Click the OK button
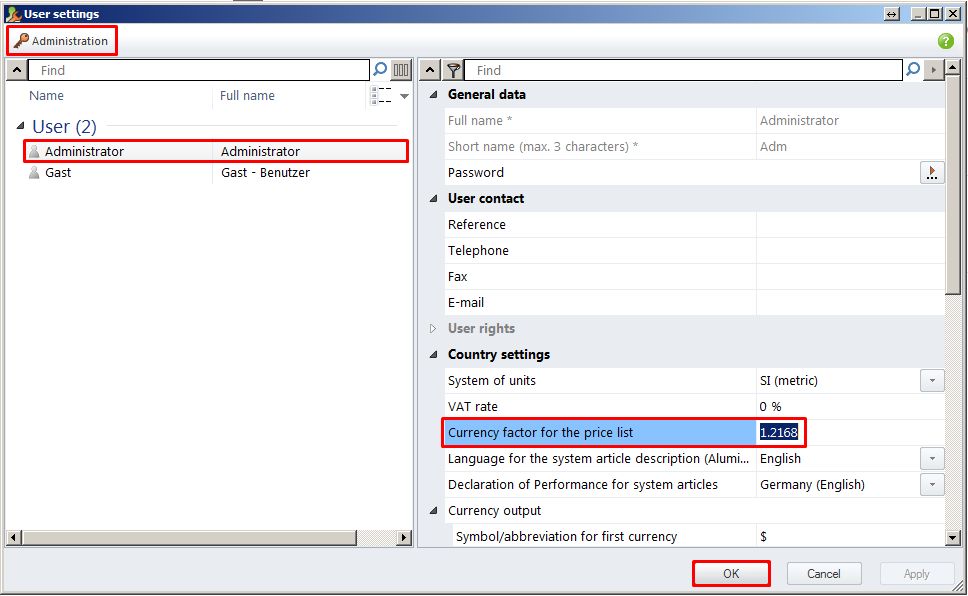Image resolution: width=968 pixels, height=596 pixels. point(731,574)
